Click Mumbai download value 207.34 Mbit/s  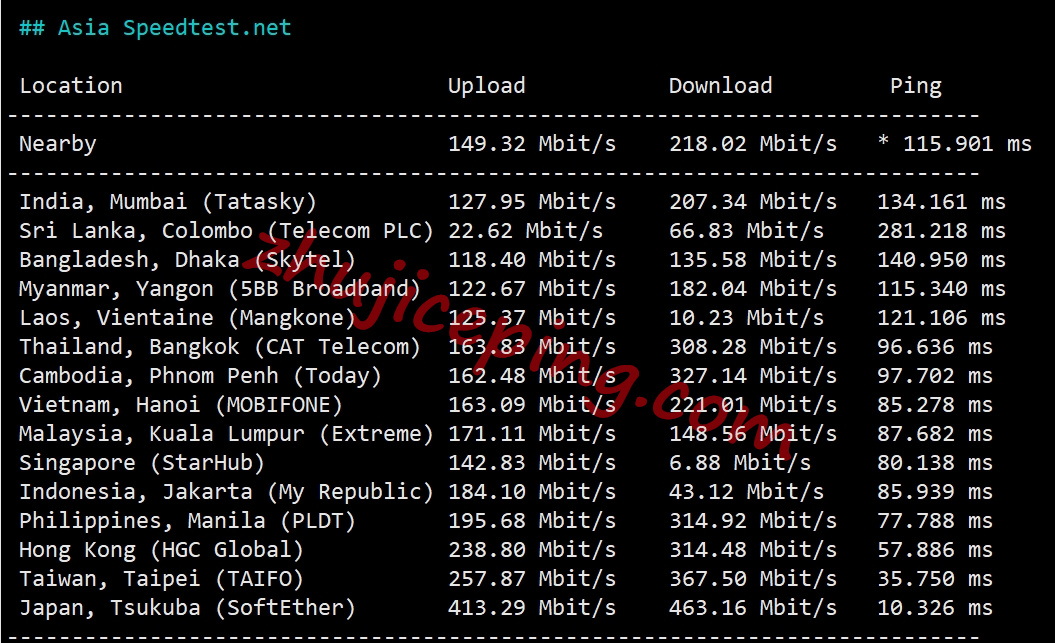click(x=753, y=201)
